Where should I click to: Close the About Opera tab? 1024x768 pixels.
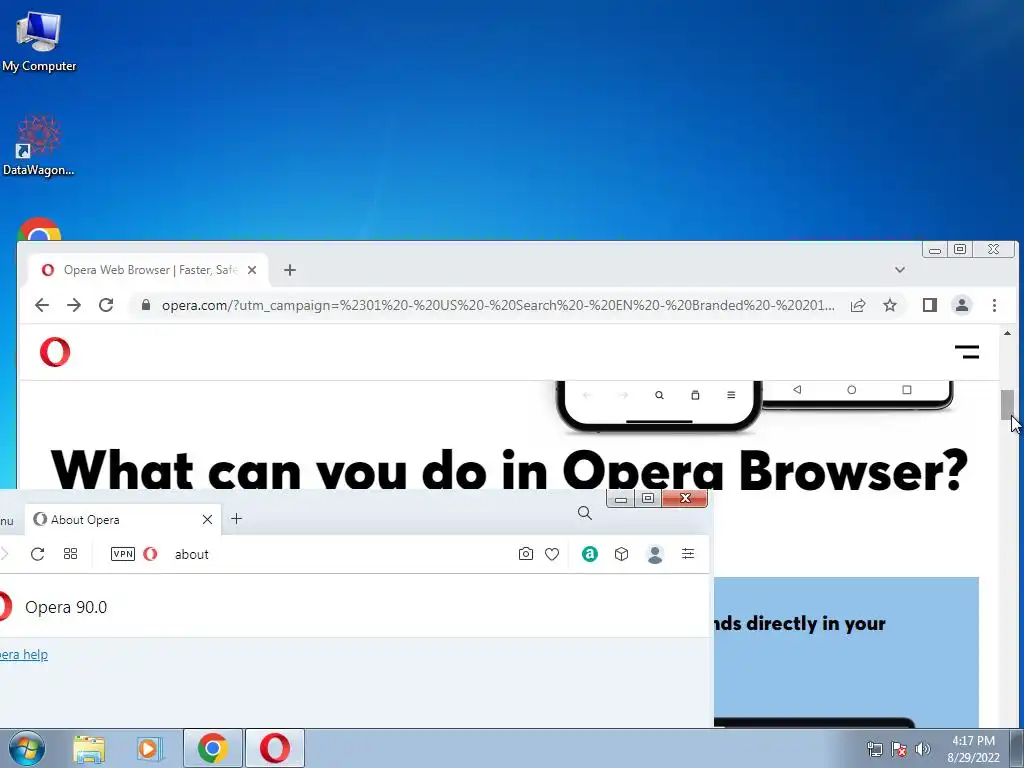point(207,519)
